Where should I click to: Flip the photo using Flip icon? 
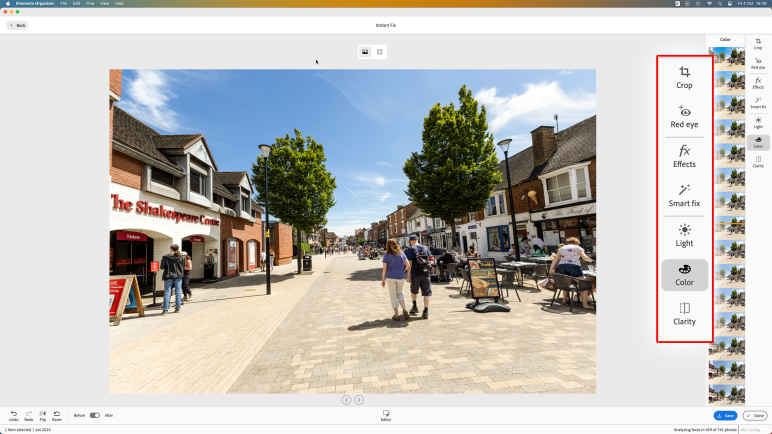pos(42,415)
